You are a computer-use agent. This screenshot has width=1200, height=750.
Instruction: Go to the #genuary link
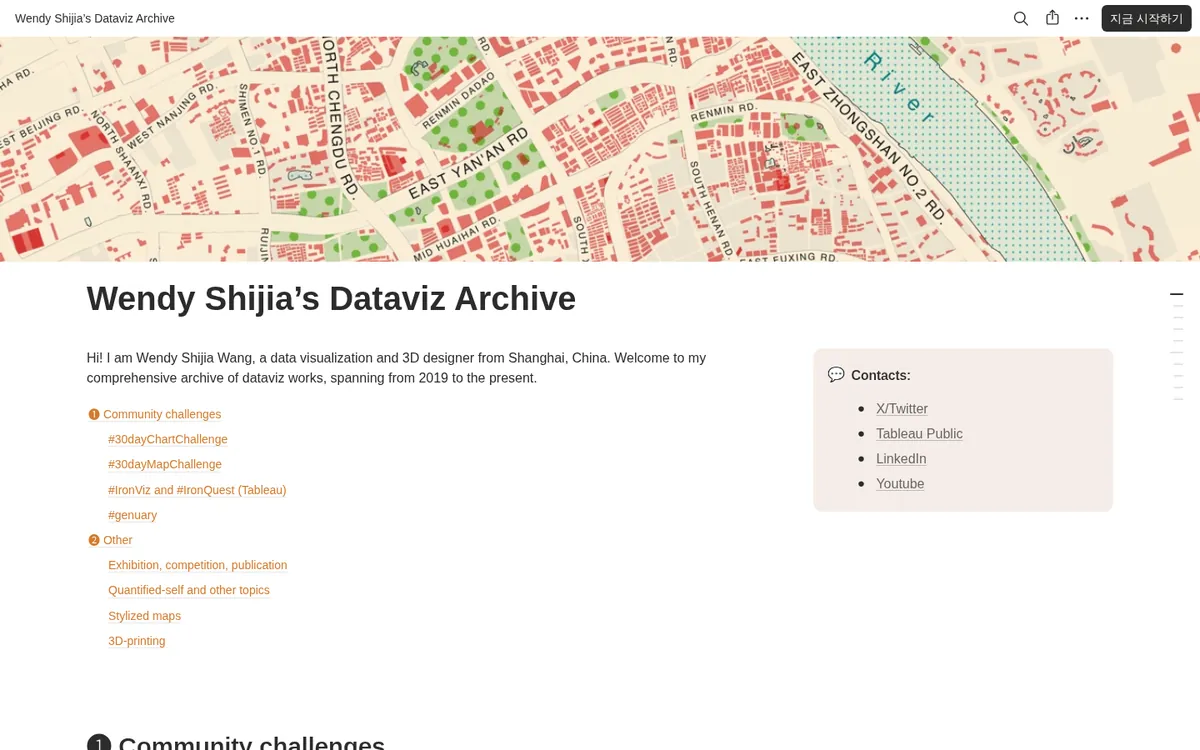pyautogui.click(x=132, y=515)
